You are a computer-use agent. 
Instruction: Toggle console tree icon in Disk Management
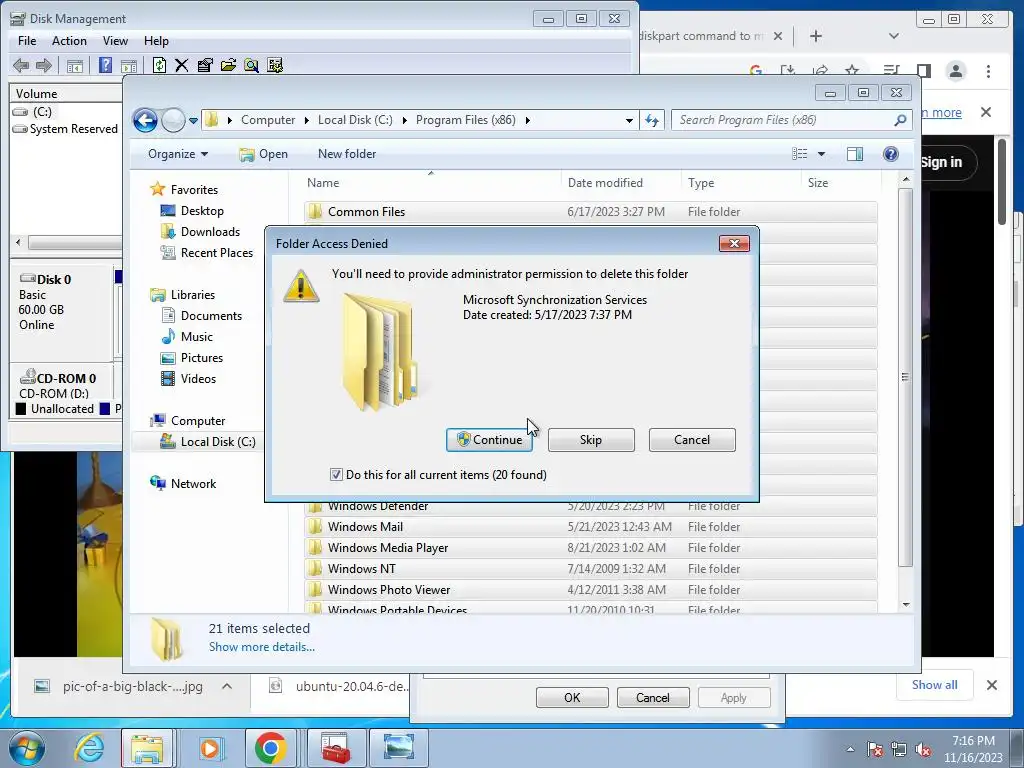tap(75, 65)
